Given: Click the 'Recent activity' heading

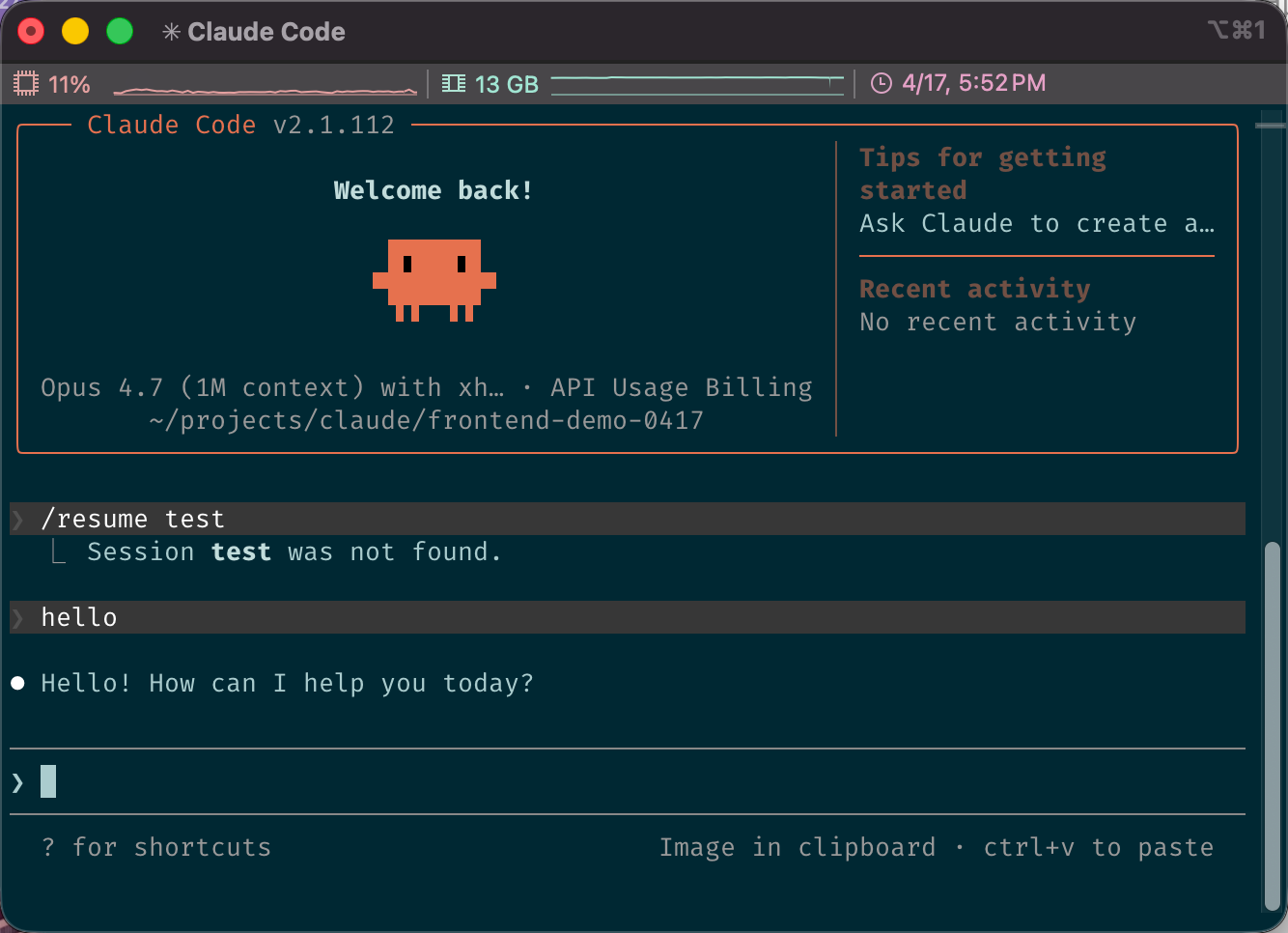Looking at the screenshot, I should [x=975, y=289].
